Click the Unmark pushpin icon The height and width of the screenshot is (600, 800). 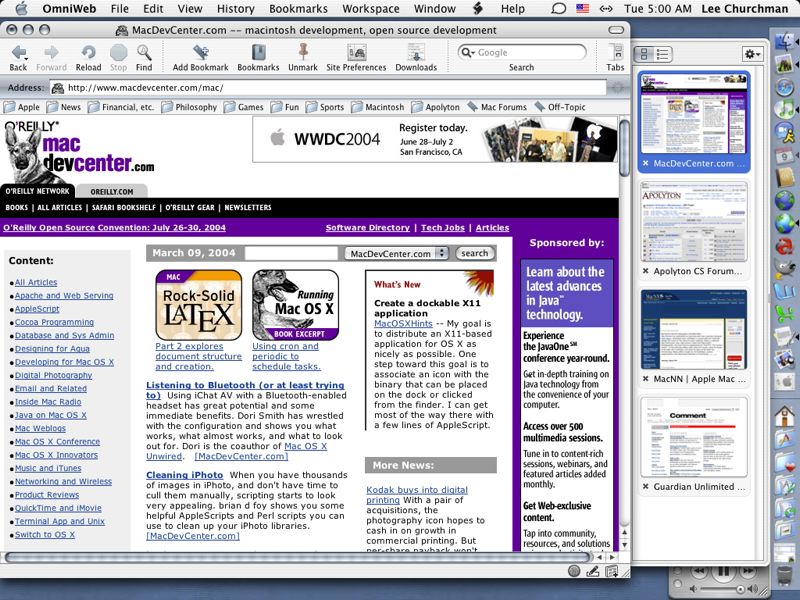(x=303, y=54)
